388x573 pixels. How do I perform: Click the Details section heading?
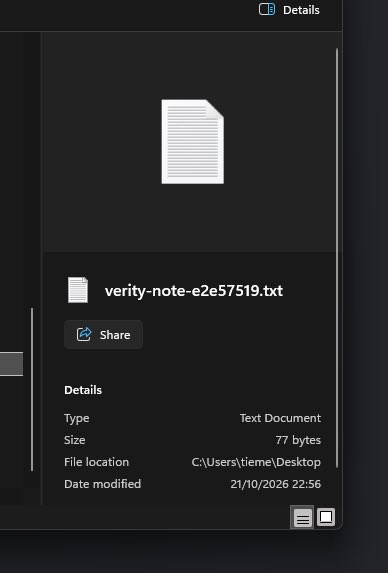click(x=83, y=390)
